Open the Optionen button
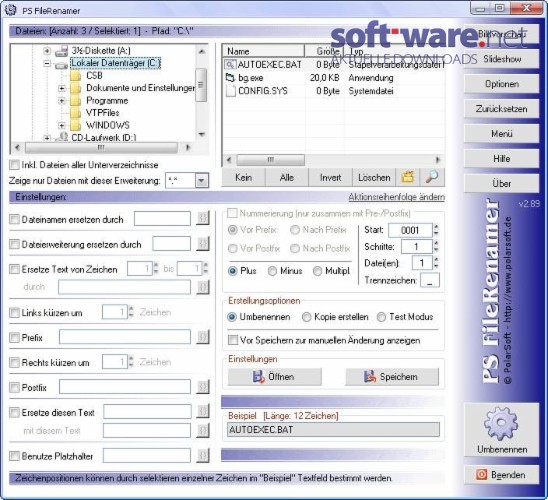 click(x=502, y=84)
